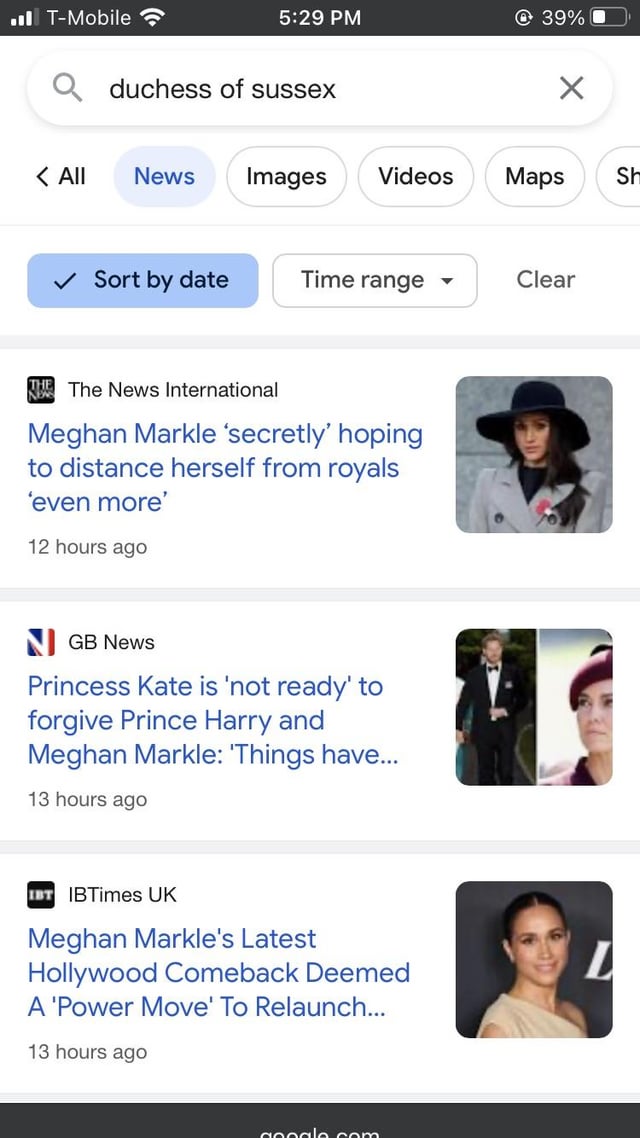Tap the back chevron beside All
This screenshot has height=1138, width=640.
[x=43, y=177]
